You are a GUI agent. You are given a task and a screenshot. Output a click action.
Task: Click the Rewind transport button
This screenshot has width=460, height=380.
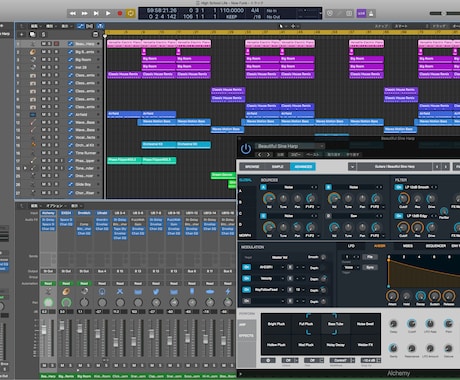pyautogui.click(x=72, y=13)
